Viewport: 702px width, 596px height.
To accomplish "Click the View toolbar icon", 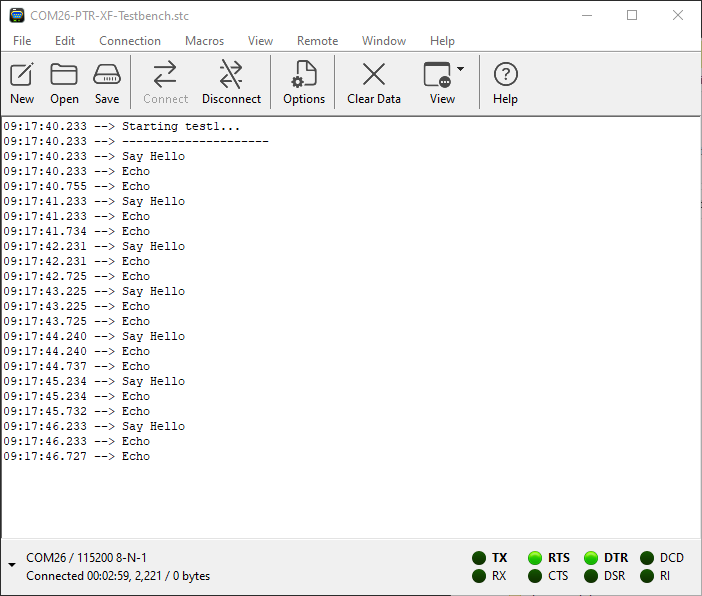I will coord(438,75).
